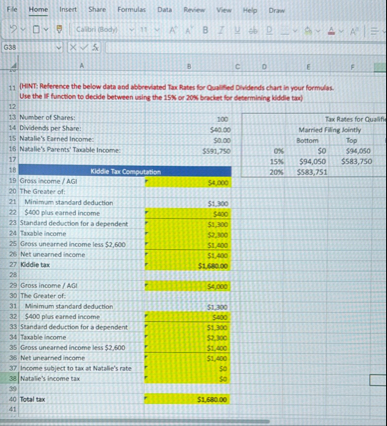Toggle Underline formatting
Screen dimensions: 387x426
click(237, 30)
